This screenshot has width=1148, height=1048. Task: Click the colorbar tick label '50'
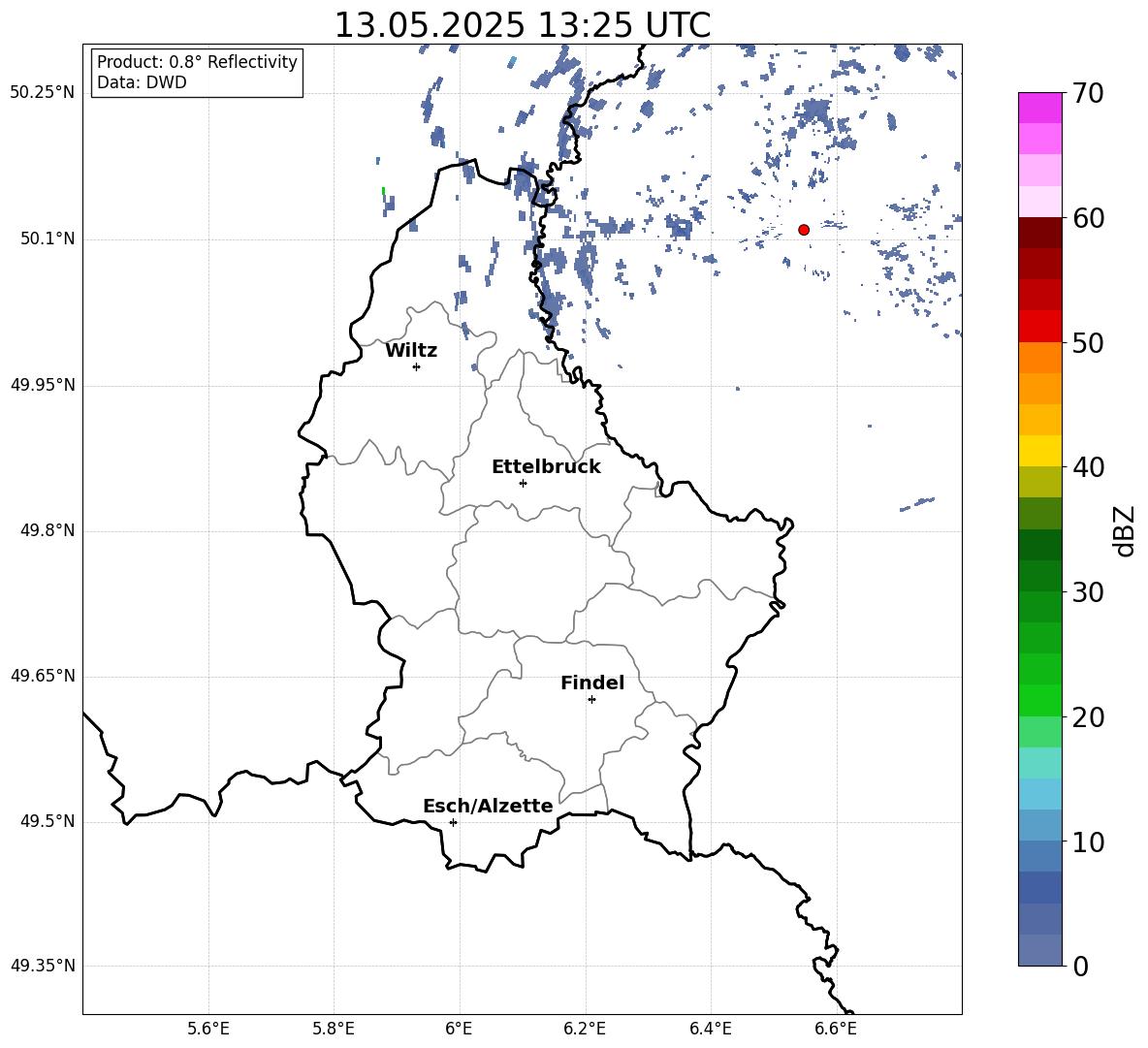point(1088,343)
